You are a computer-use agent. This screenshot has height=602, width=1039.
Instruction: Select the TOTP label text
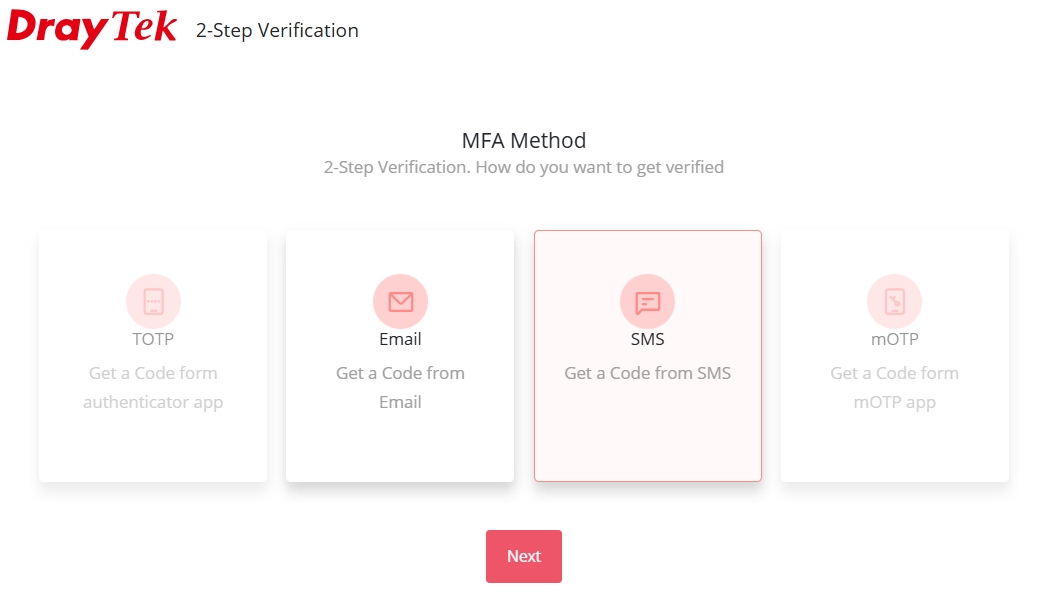tap(153, 339)
